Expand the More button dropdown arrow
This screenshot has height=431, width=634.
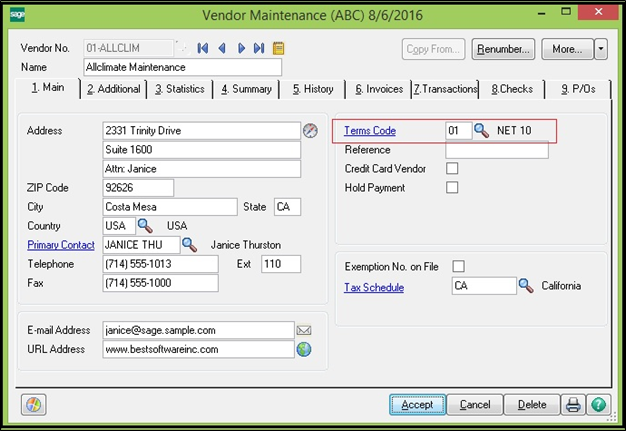tap(601, 49)
